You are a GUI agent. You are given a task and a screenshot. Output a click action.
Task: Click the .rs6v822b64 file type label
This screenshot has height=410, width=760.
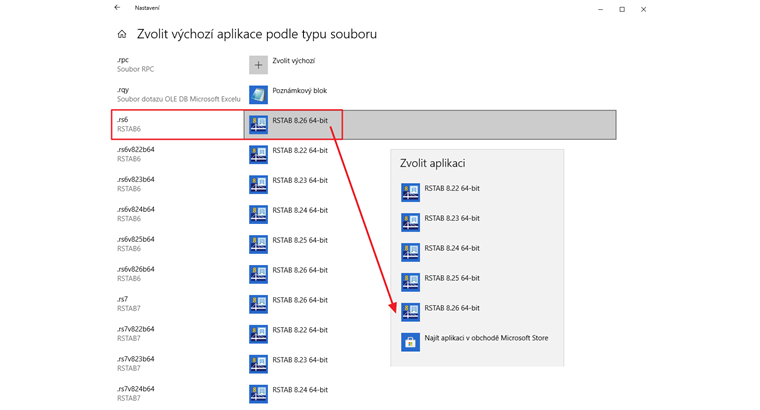click(136, 150)
